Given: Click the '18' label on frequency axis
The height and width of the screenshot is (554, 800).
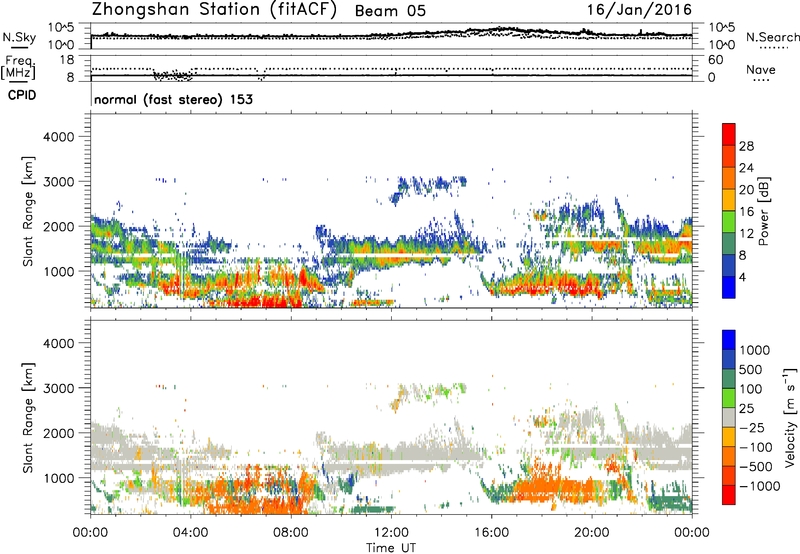Looking at the screenshot, I should pyautogui.click(x=67, y=60).
